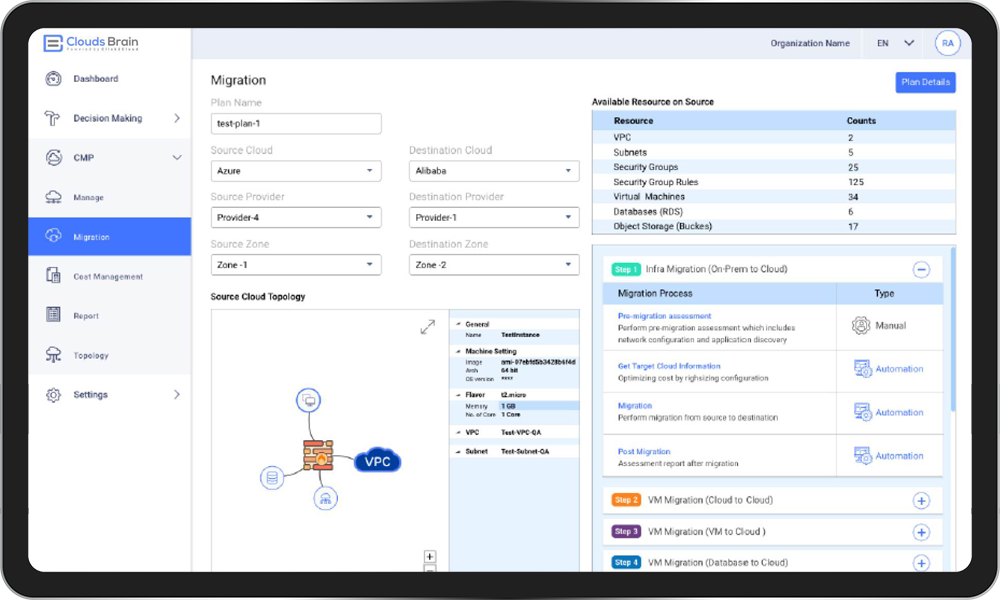Viewport: 1000px width, 600px height.
Task: Click the migration steps panel scrollbar
Action: (x=953, y=329)
